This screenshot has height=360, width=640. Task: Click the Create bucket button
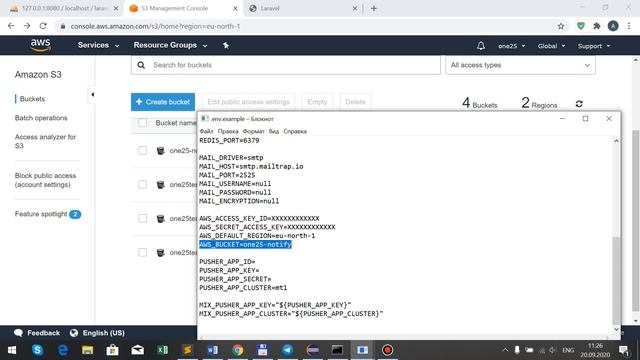[163, 102]
